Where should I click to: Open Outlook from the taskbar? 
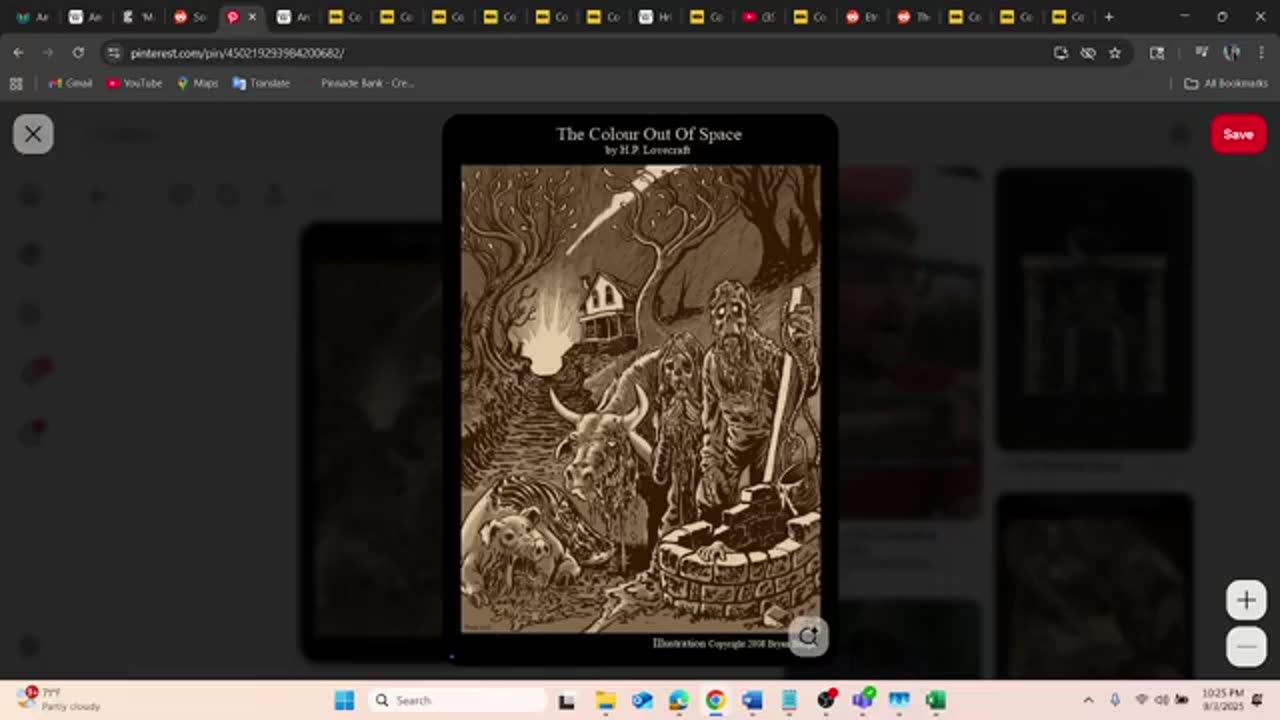click(x=642, y=700)
